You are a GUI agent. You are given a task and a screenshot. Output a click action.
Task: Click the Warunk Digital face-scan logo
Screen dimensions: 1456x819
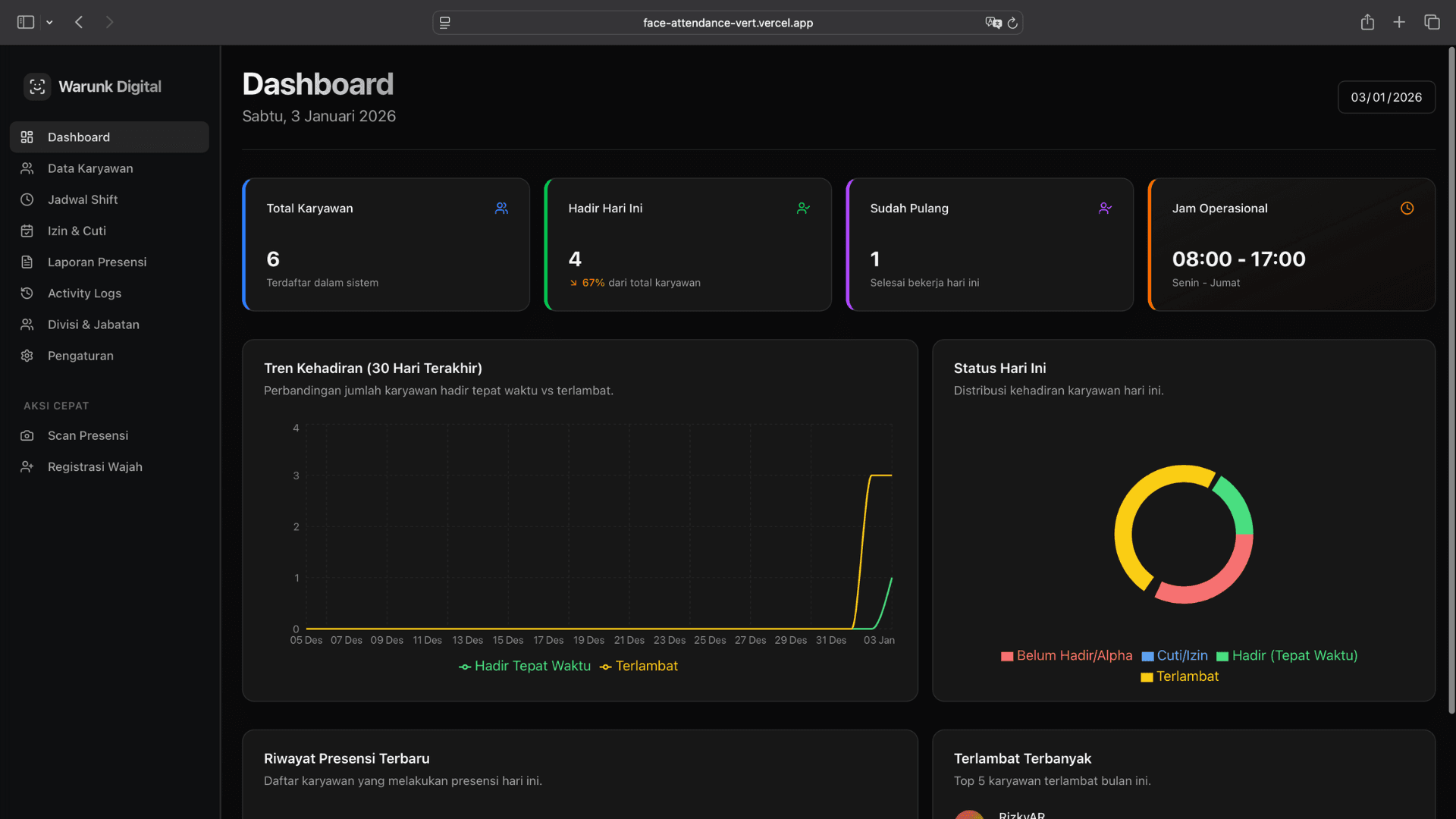pos(36,86)
